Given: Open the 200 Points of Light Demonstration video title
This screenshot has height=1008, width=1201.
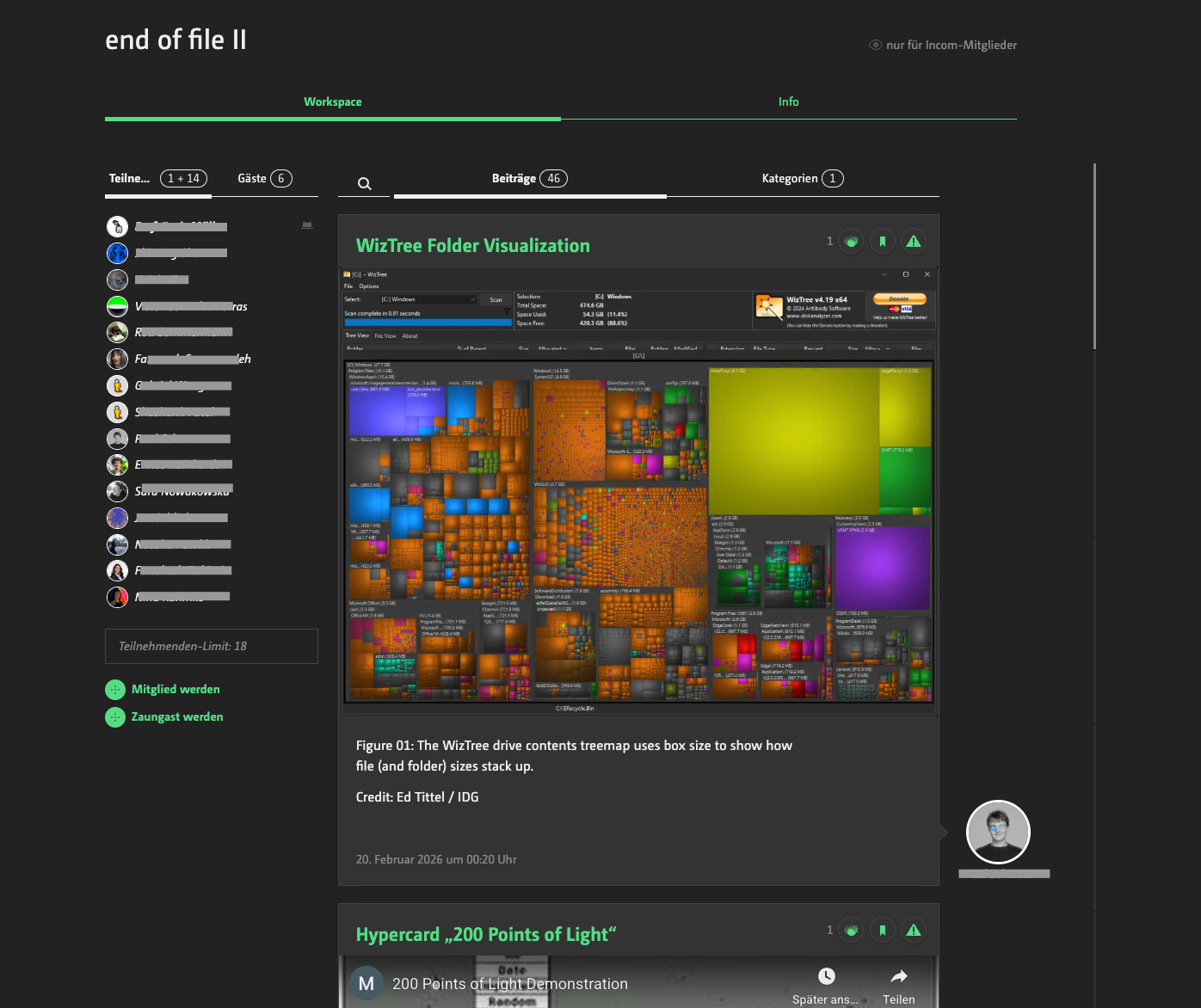Looking at the screenshot, I should 510,984.
